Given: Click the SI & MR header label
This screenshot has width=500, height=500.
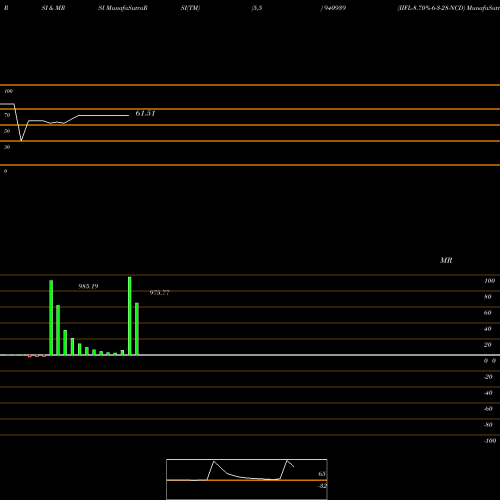Looking at the screenshot, I should pos(53,8).
